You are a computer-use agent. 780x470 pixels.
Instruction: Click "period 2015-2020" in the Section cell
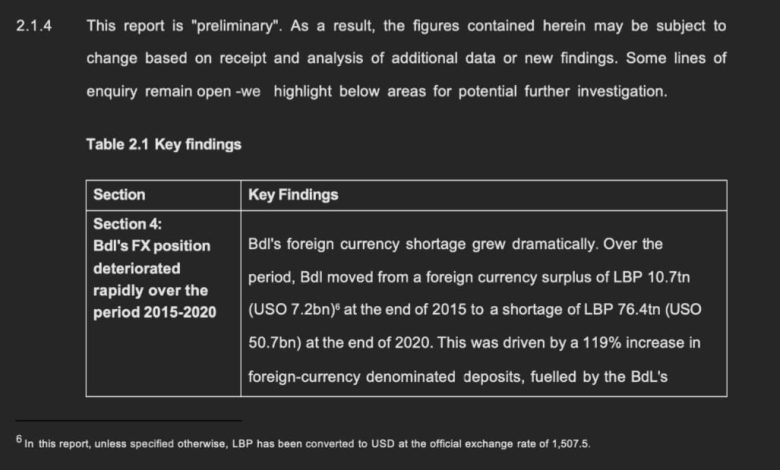pos(155,312)
